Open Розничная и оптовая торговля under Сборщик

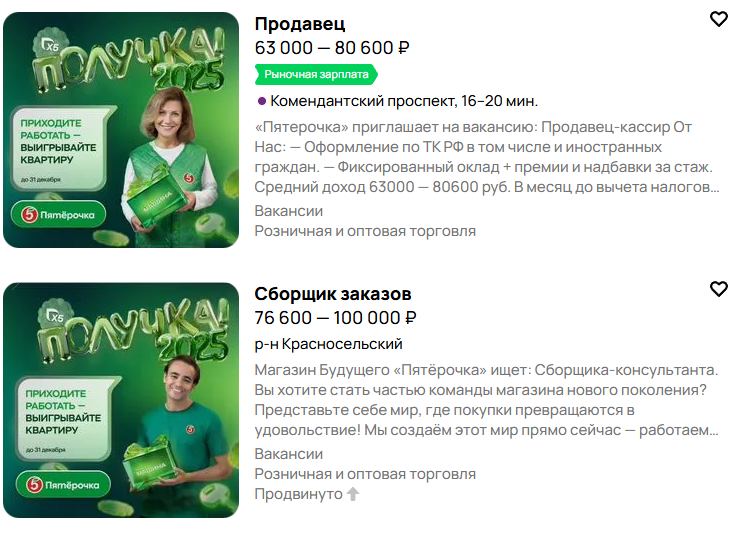point(365,474)
